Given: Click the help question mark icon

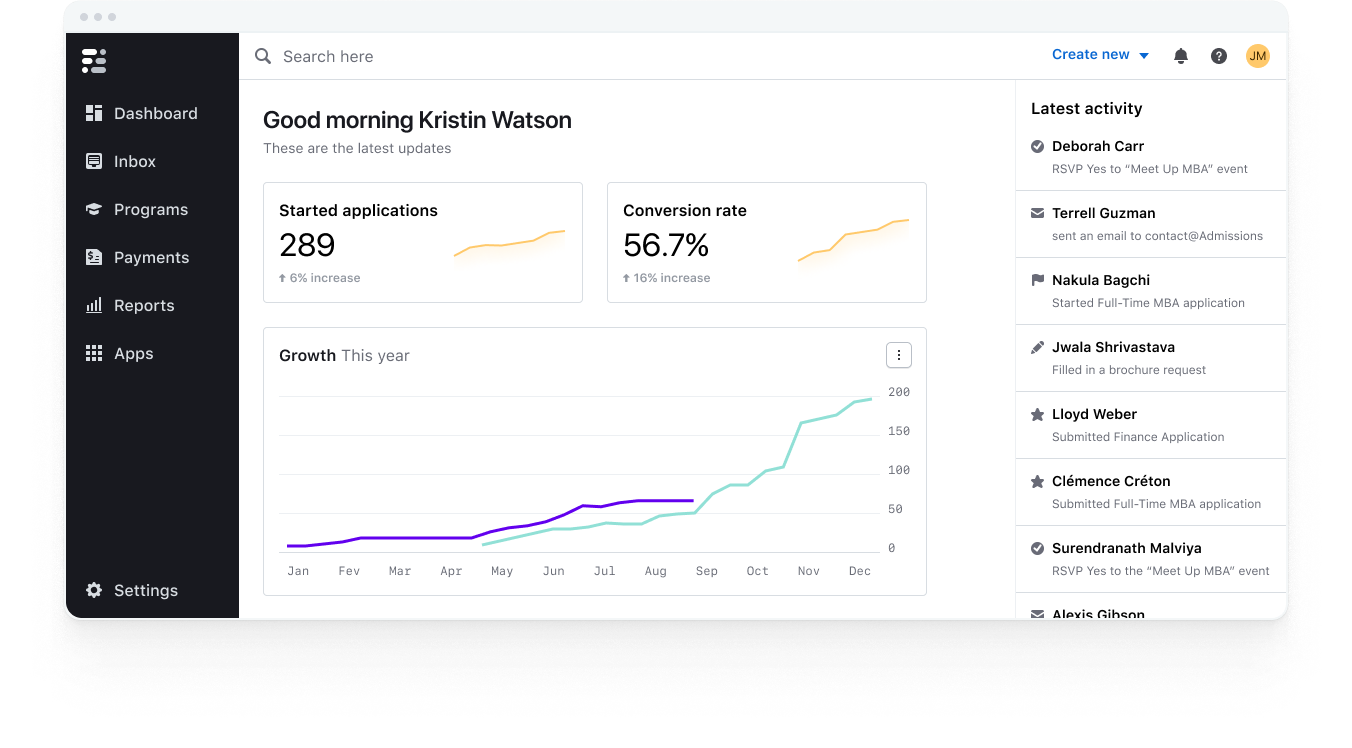Looking at the screenshot, I should 1219,56.
